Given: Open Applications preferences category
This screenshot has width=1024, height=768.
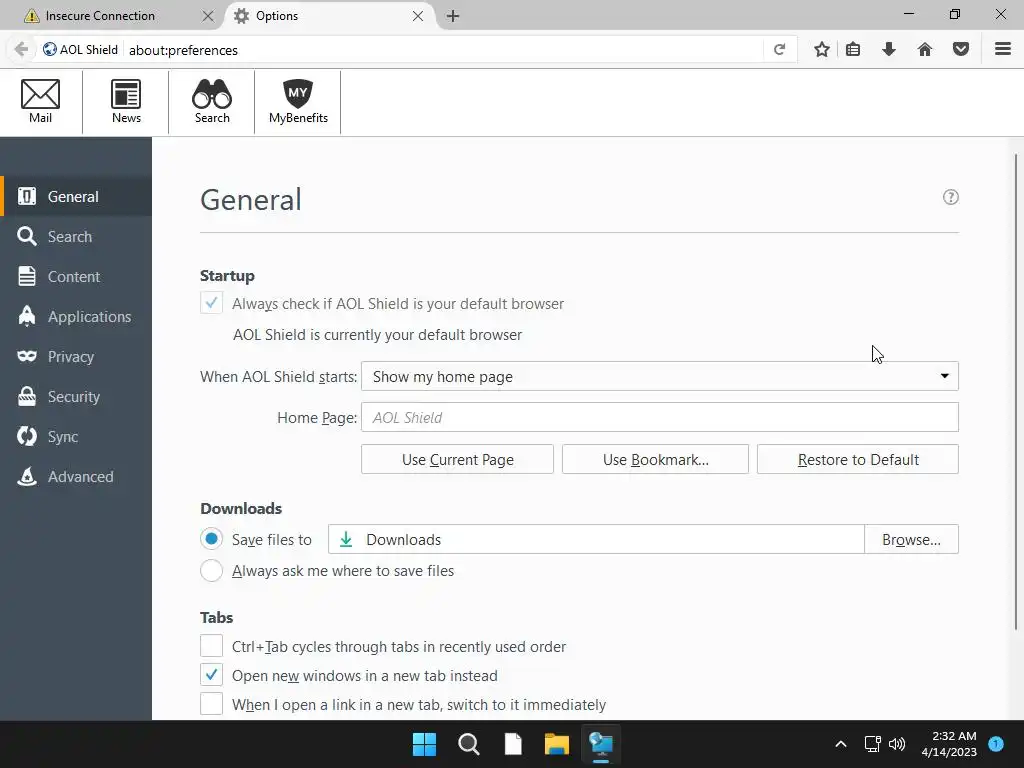Looking at the screenshot, I should [76, 317].
